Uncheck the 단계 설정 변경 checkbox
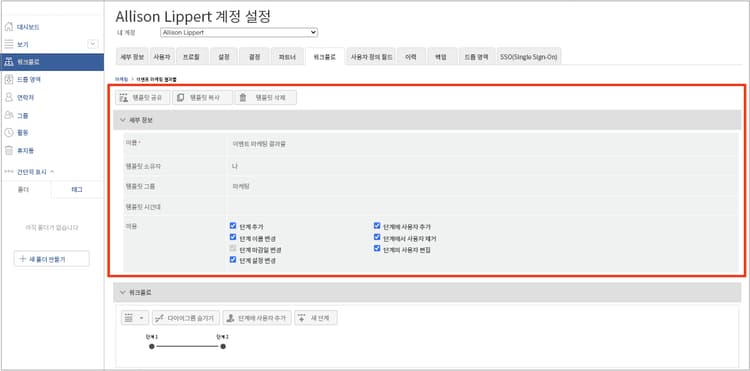This screenshot has height=371, width=750. 233,260
